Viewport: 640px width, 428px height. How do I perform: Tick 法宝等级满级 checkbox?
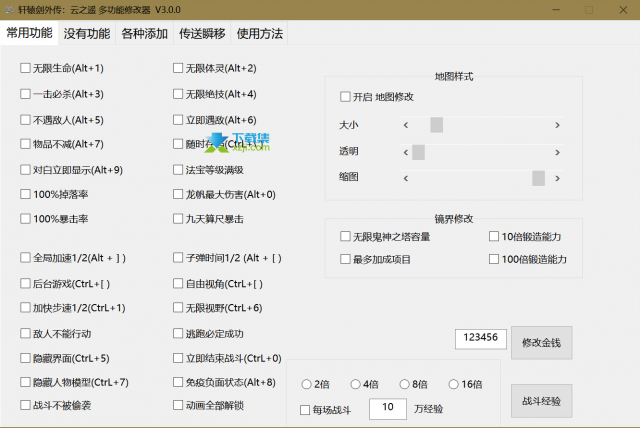pos(178,170)
